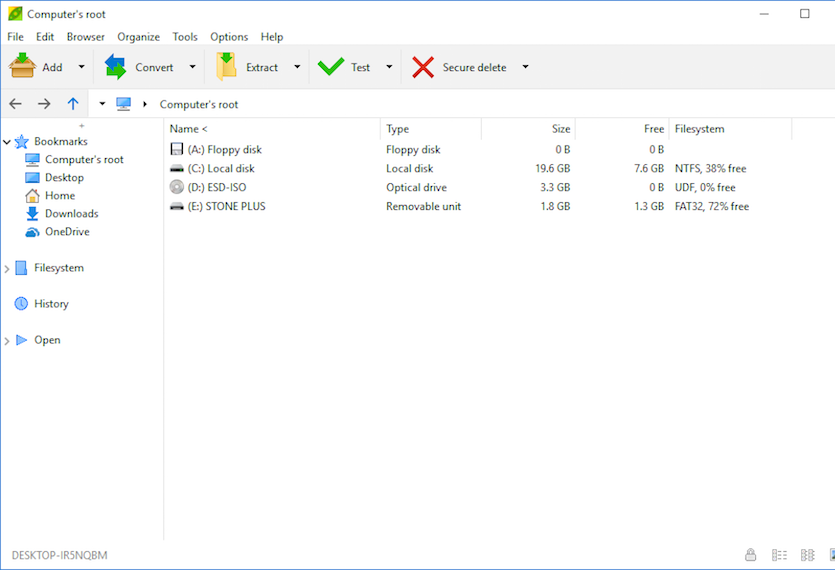Select the (E:) STONE PLUS drive
The width and height of the screenshot is (835, 570).
point(217,206)
